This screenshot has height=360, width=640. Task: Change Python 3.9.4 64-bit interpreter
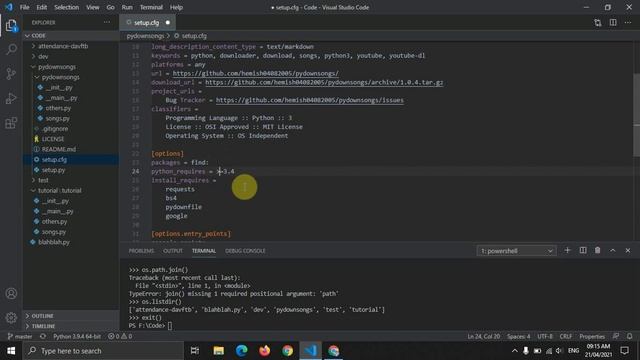point(77,336)
